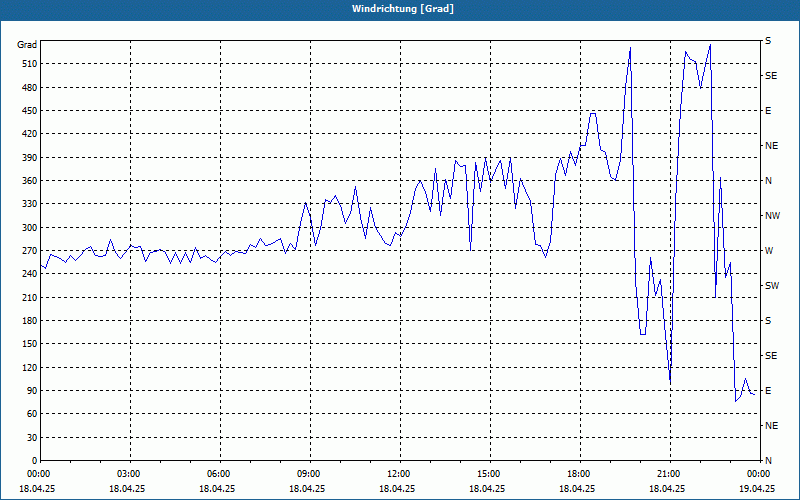
Task: Select the 15:00 time label on the x-axis
Action: [490, 473]
